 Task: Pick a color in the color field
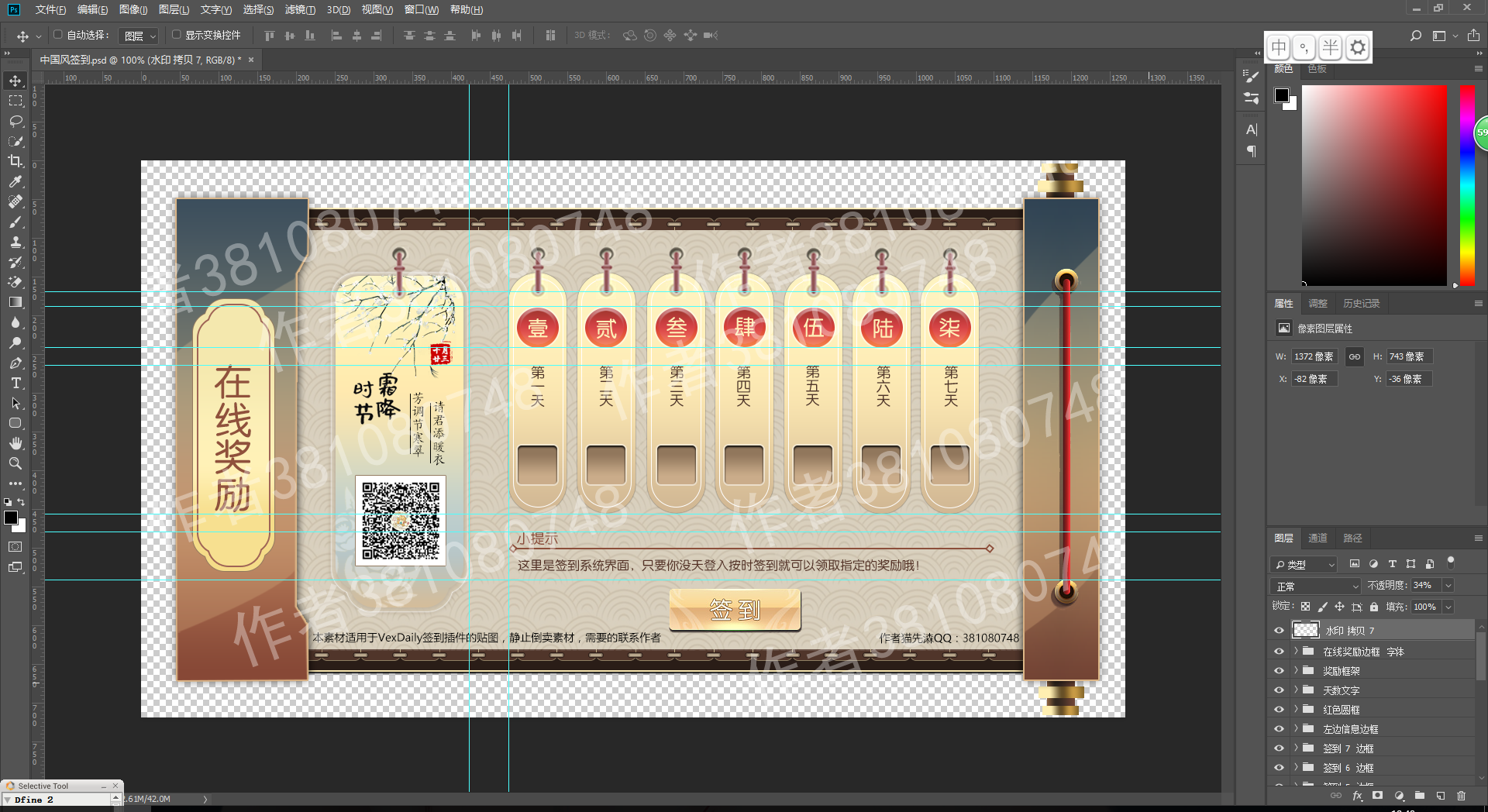pyautogui.click(x=1374, y=185)
